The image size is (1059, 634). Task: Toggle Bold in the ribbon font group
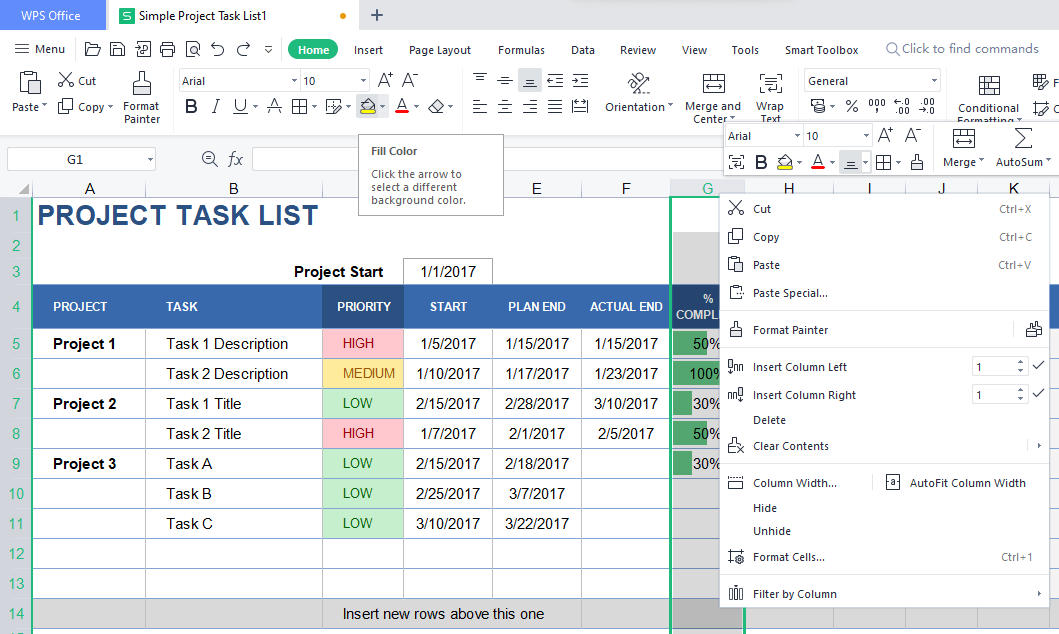click(191, 106)
